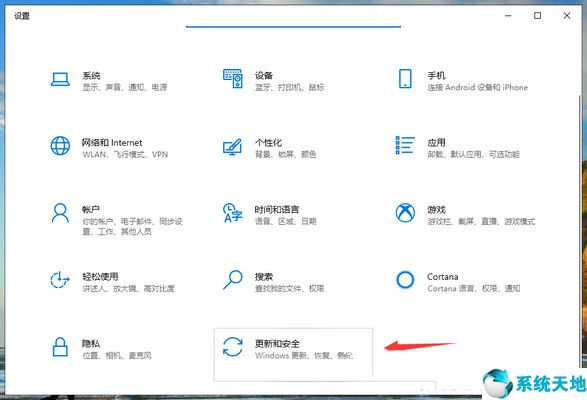Click the 语音、区域、日期 description
The height and width of the screenshot is (400, 587).
tap(286, 221)
